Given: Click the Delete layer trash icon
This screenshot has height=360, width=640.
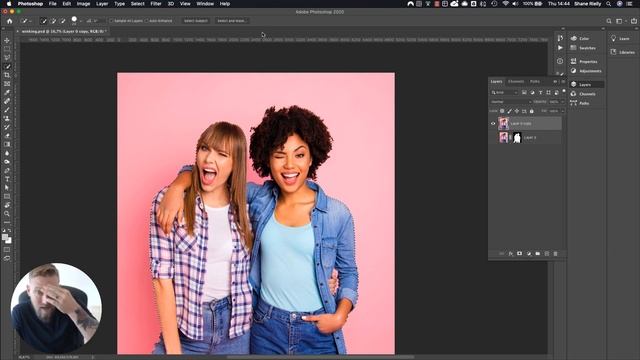Looking at the screenshot, I should point(556,253).
